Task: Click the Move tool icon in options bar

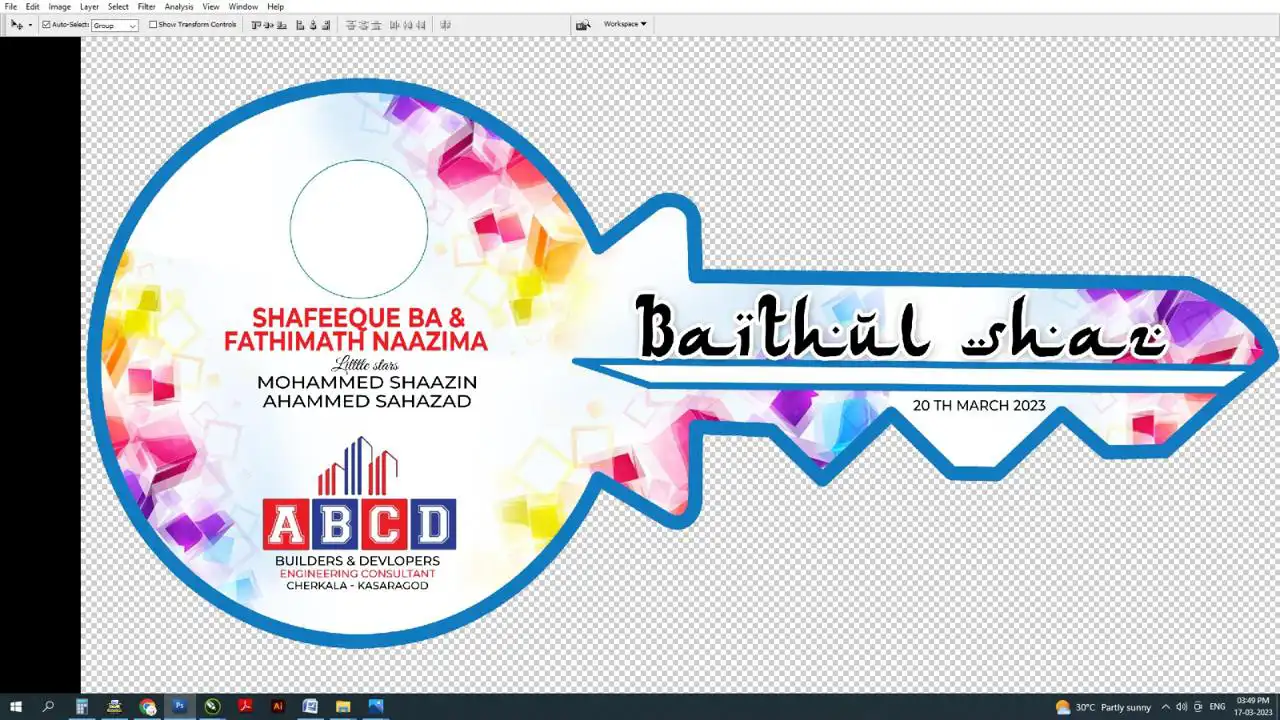Action: click(x=16, y=25)
